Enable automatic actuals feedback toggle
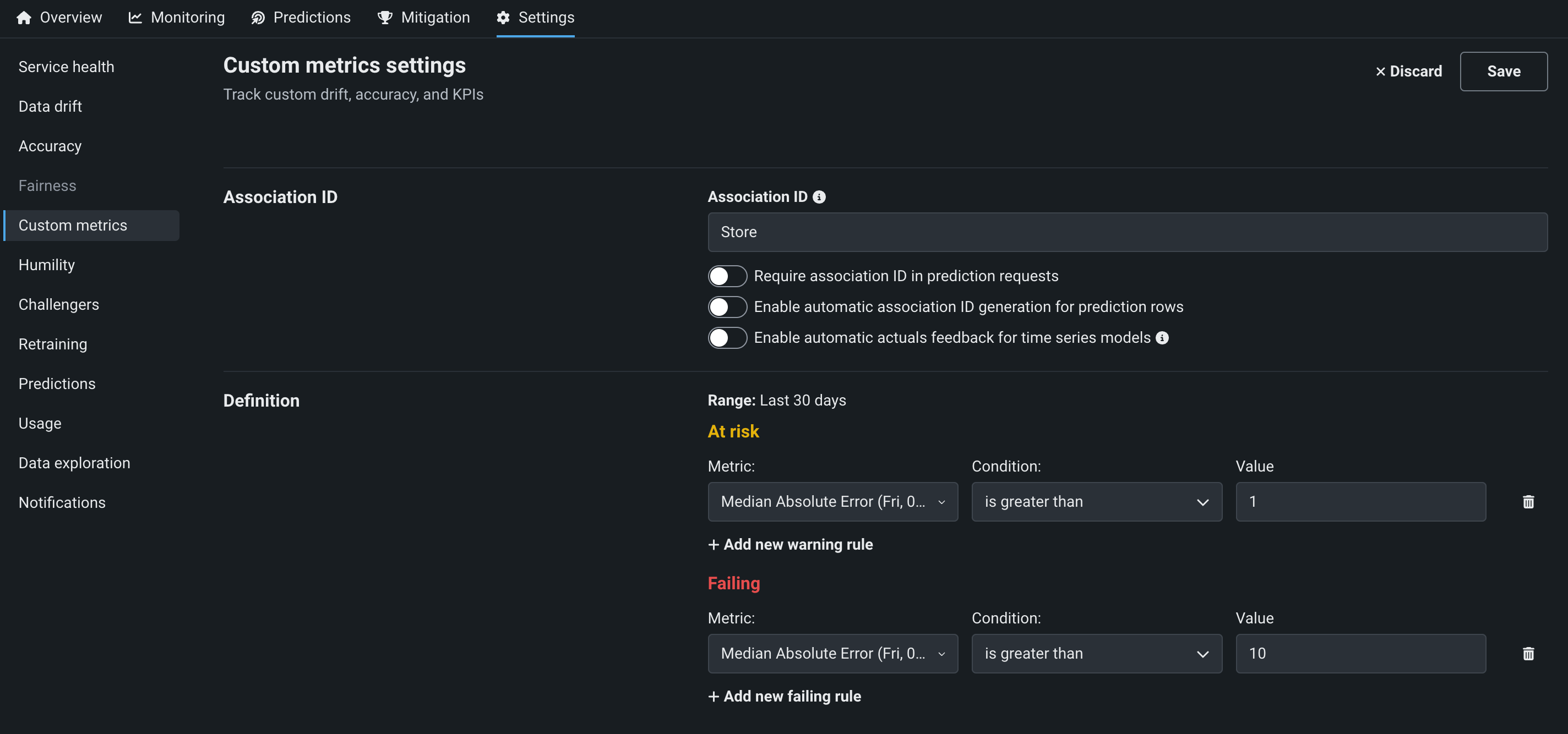Image resolution: width=1568 pixels, height=734 pixels. click(x=727, y=338)
